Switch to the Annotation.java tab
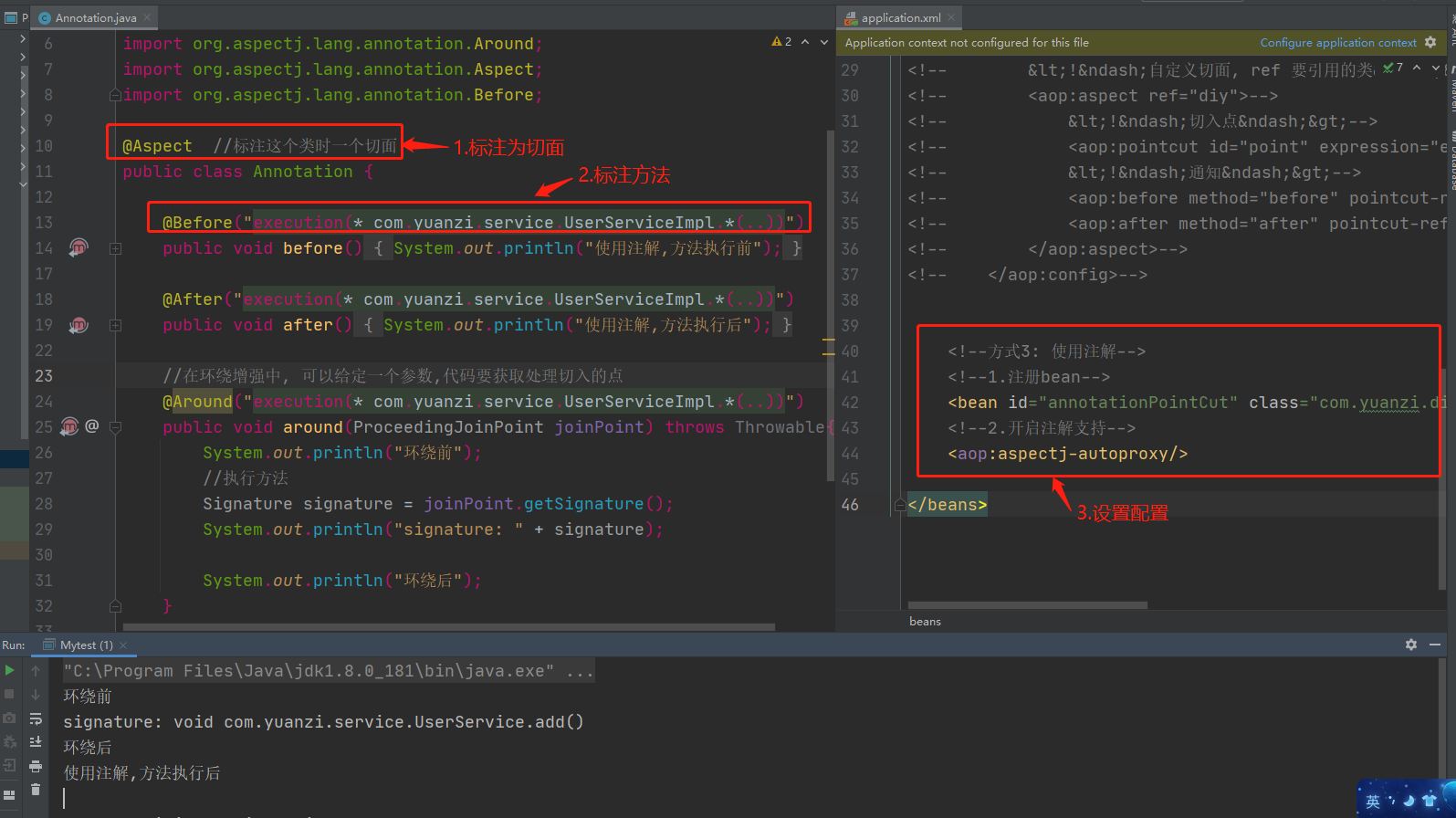Viewport: 1456px width, 818px height. 96,18
